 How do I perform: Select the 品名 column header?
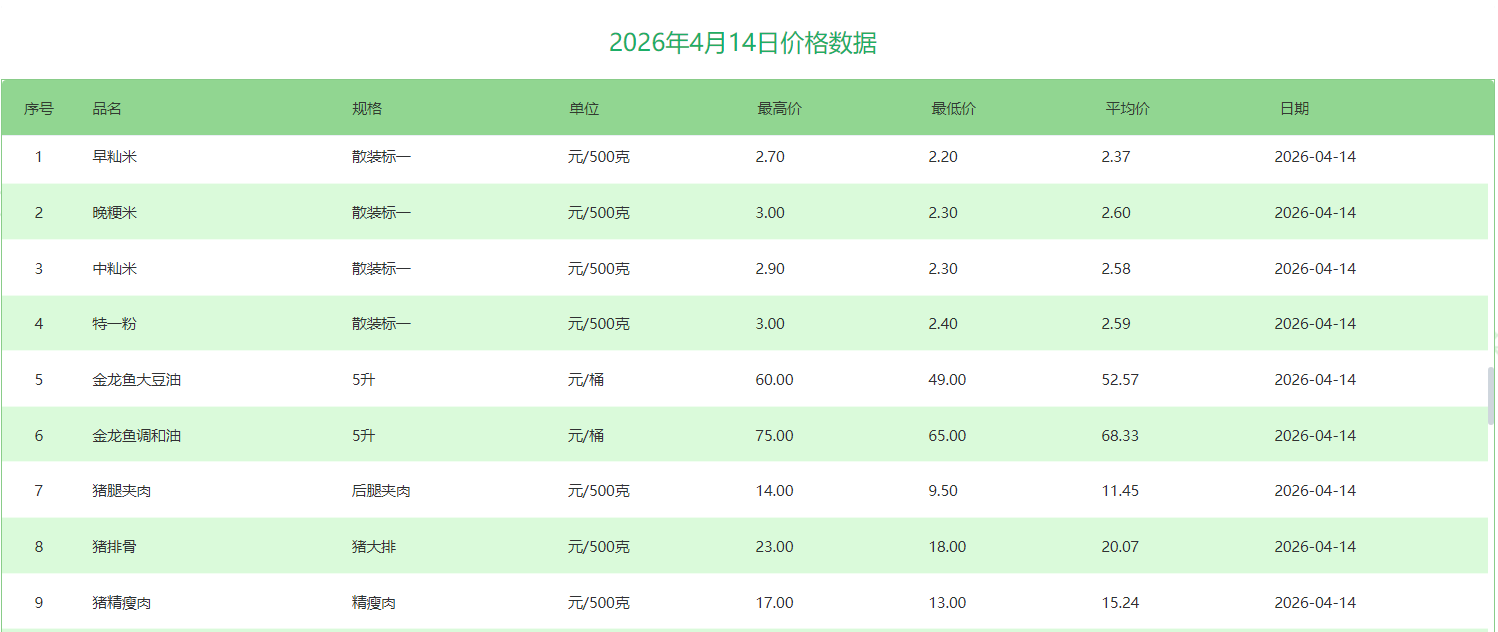107,109
